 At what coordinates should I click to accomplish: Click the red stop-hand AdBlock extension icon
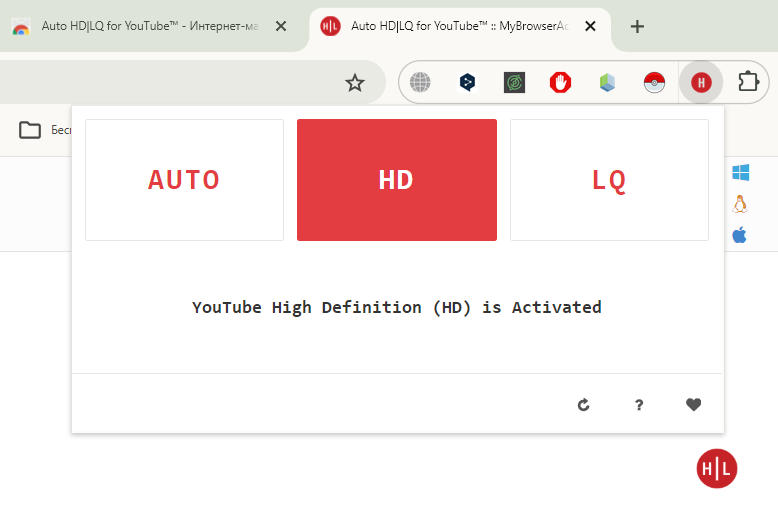pos(560,83)
